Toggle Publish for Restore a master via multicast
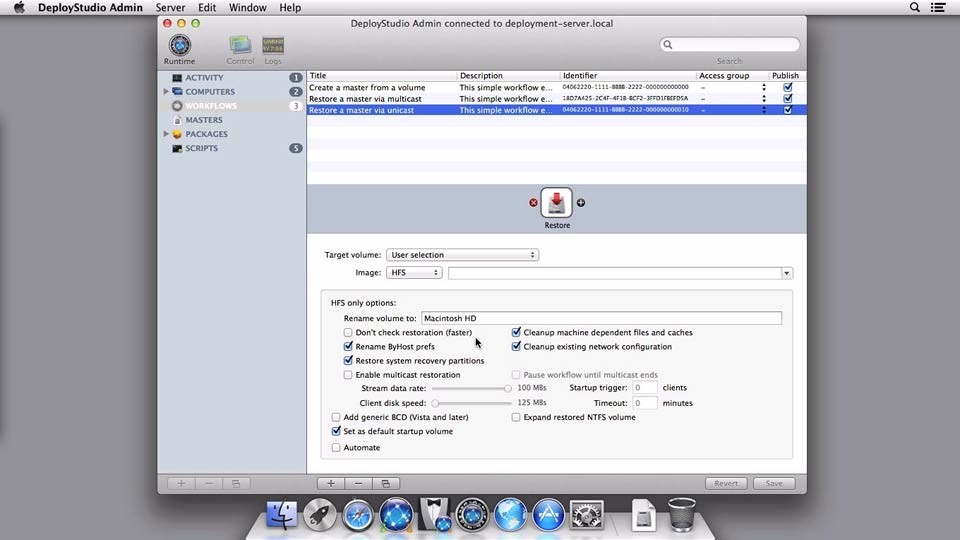The width and height of the screenshot is (960, 540). (x=787, y=99)
